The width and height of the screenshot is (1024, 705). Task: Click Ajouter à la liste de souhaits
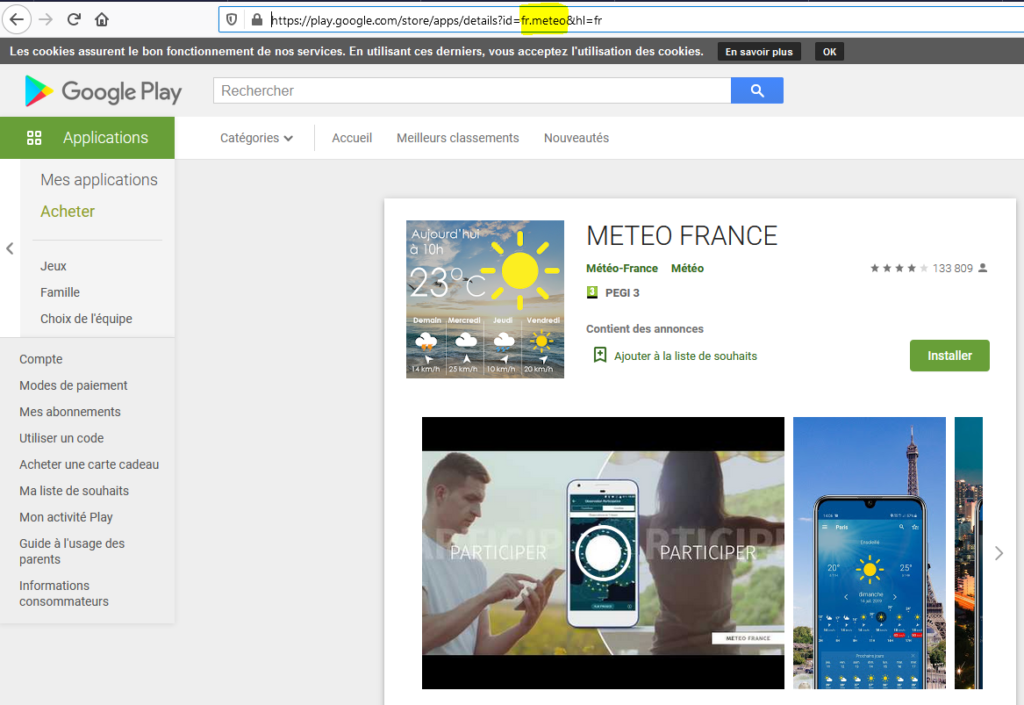pyautogui.click(x=685, y=356)
